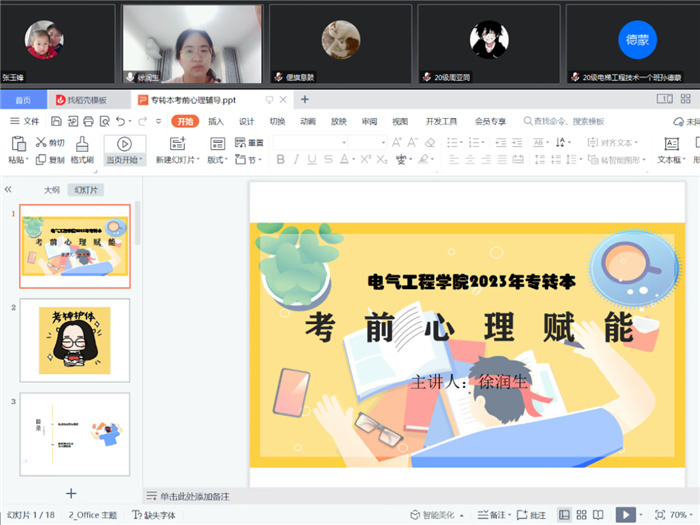Screen dimensions: 700x525
Task: Click the Cut (剪切) scissors icon
Action: 42,143
